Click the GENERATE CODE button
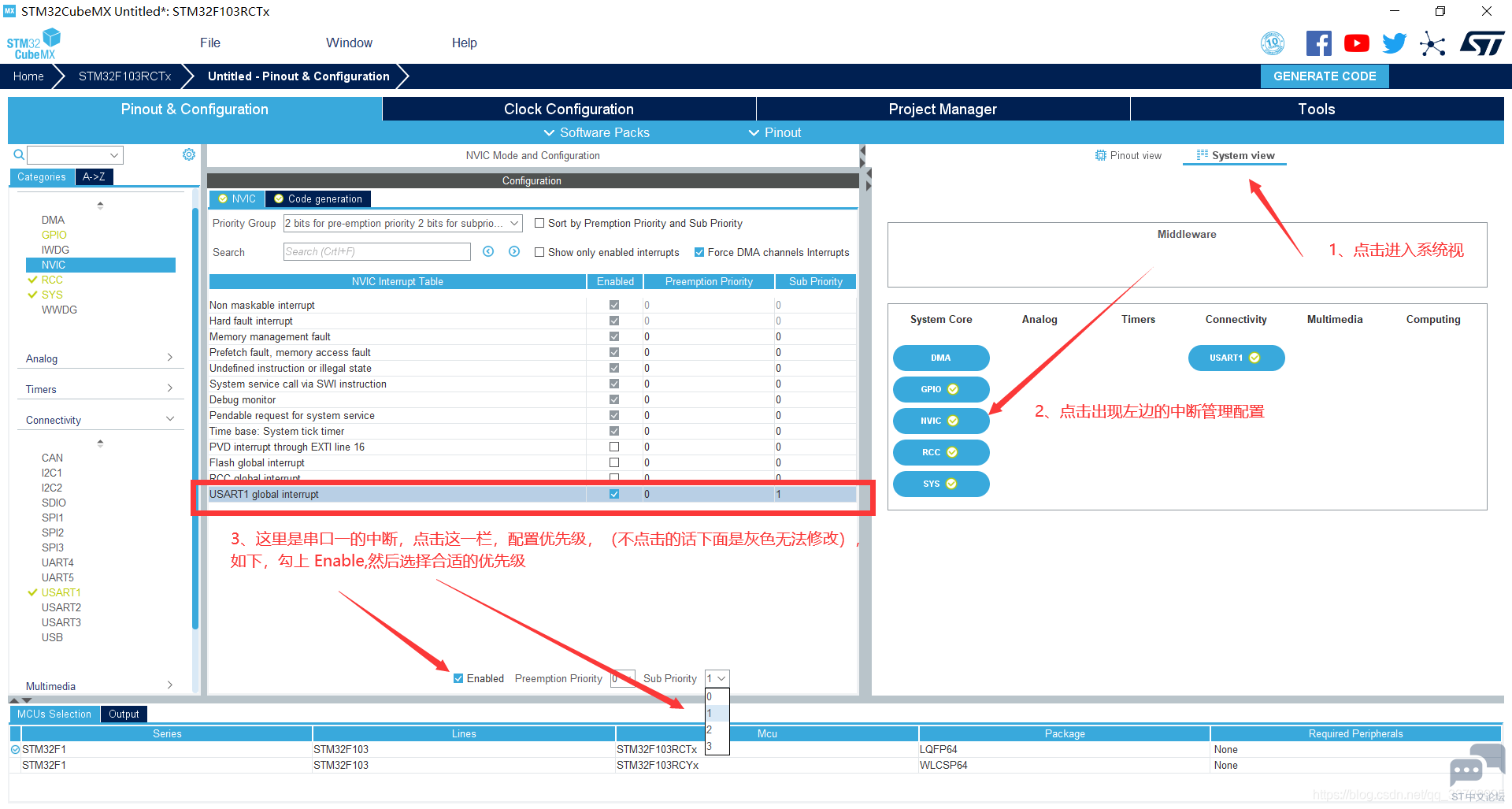The height and width of the screenshot is (809, 1512). pos(1325,76)
